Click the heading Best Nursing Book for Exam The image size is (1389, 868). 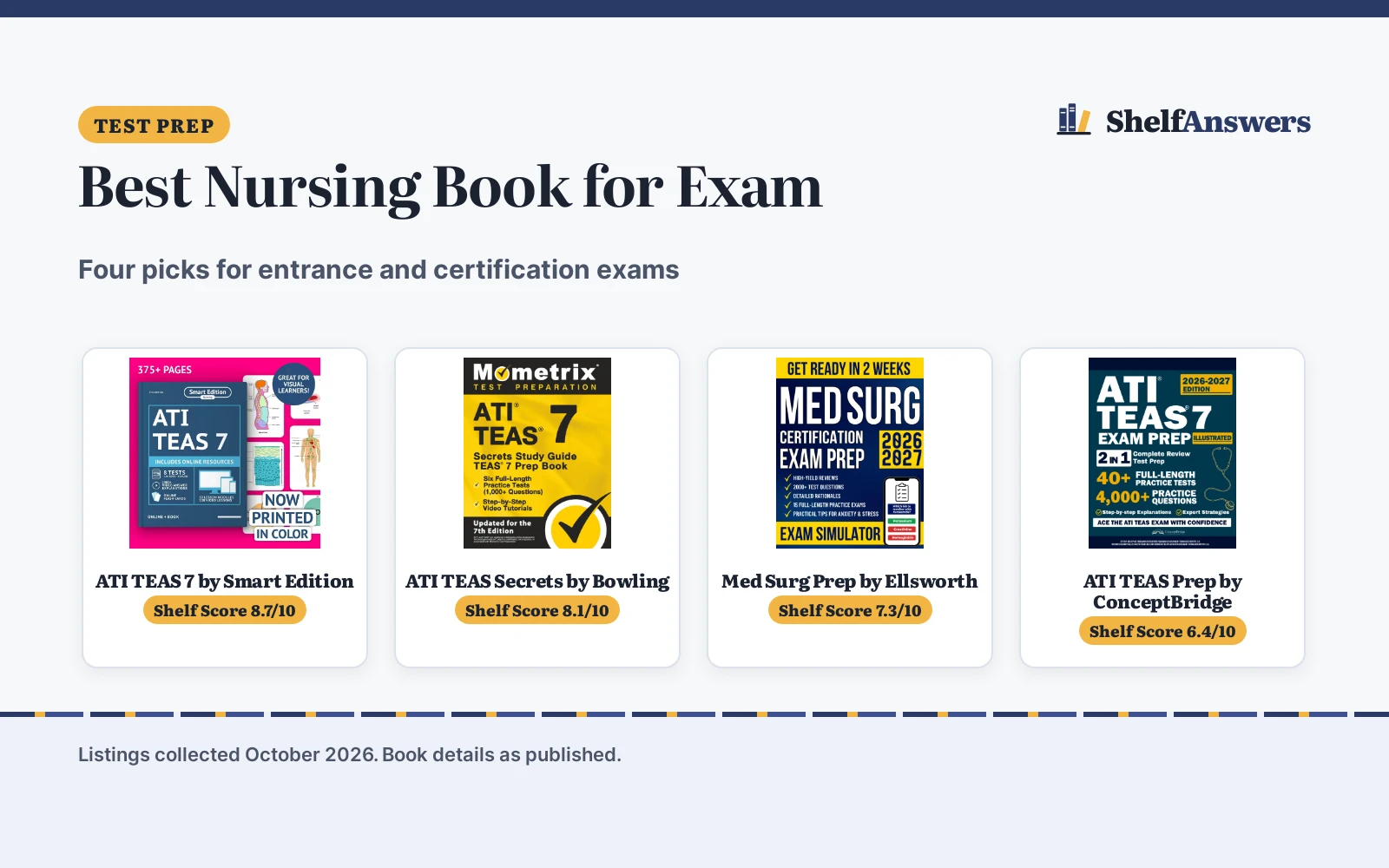451,187
